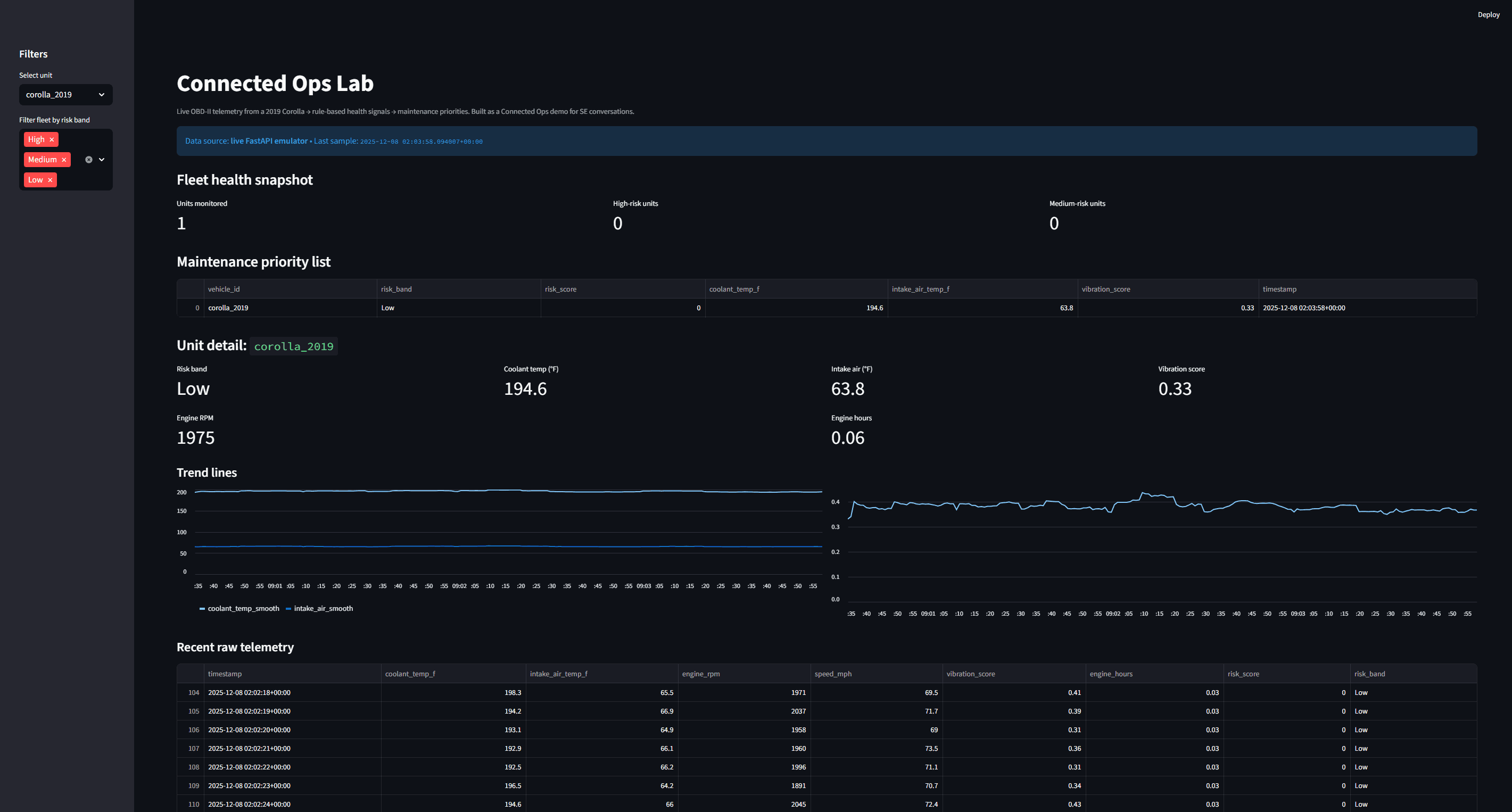Viewport: 1512px width, 812px height.
Task: Remove the Medium risk band tag
Action: (x=64, y=160)
